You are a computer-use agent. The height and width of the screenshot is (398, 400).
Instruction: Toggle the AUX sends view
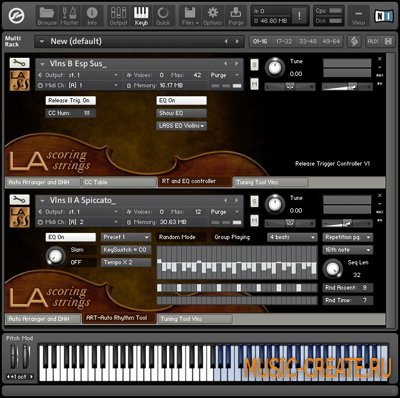tap(373, 41)
